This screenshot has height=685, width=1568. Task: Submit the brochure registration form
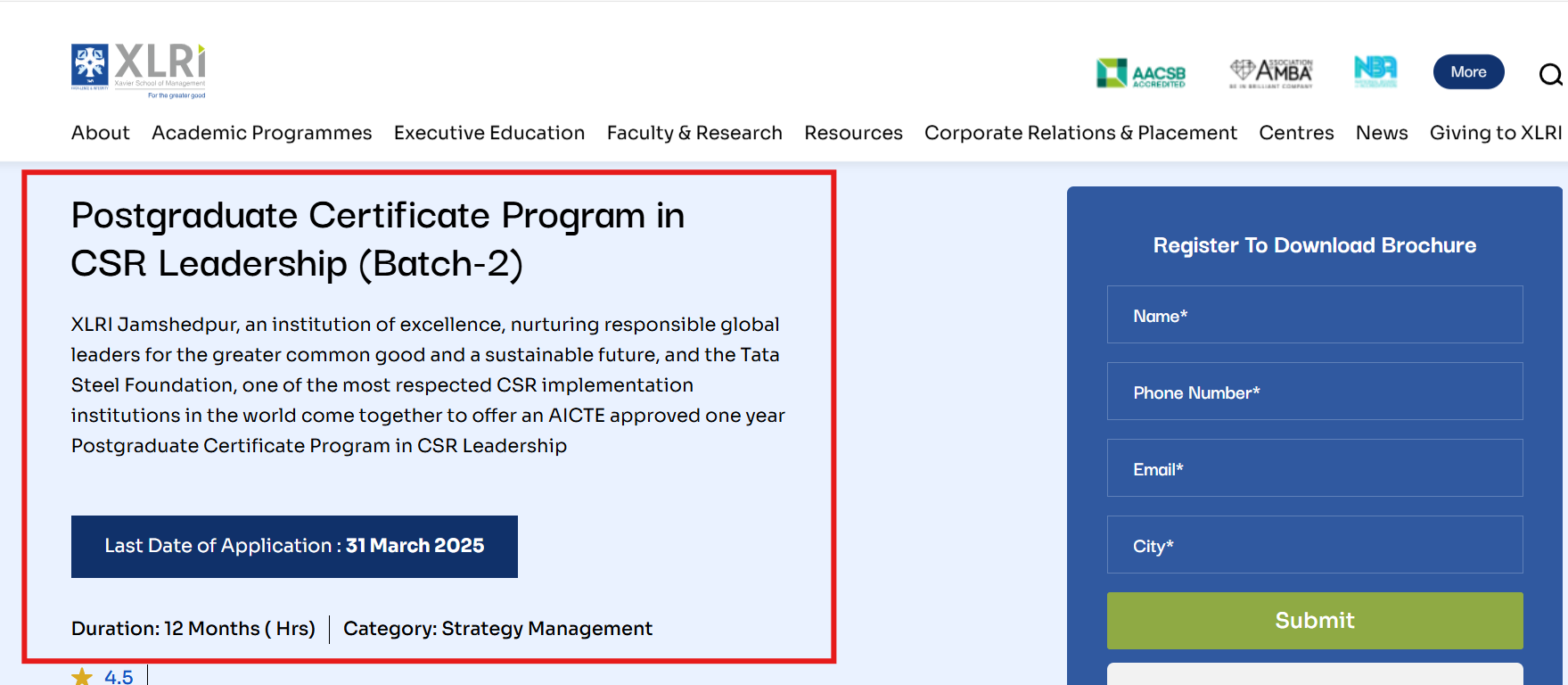[x=1315, y=621]
